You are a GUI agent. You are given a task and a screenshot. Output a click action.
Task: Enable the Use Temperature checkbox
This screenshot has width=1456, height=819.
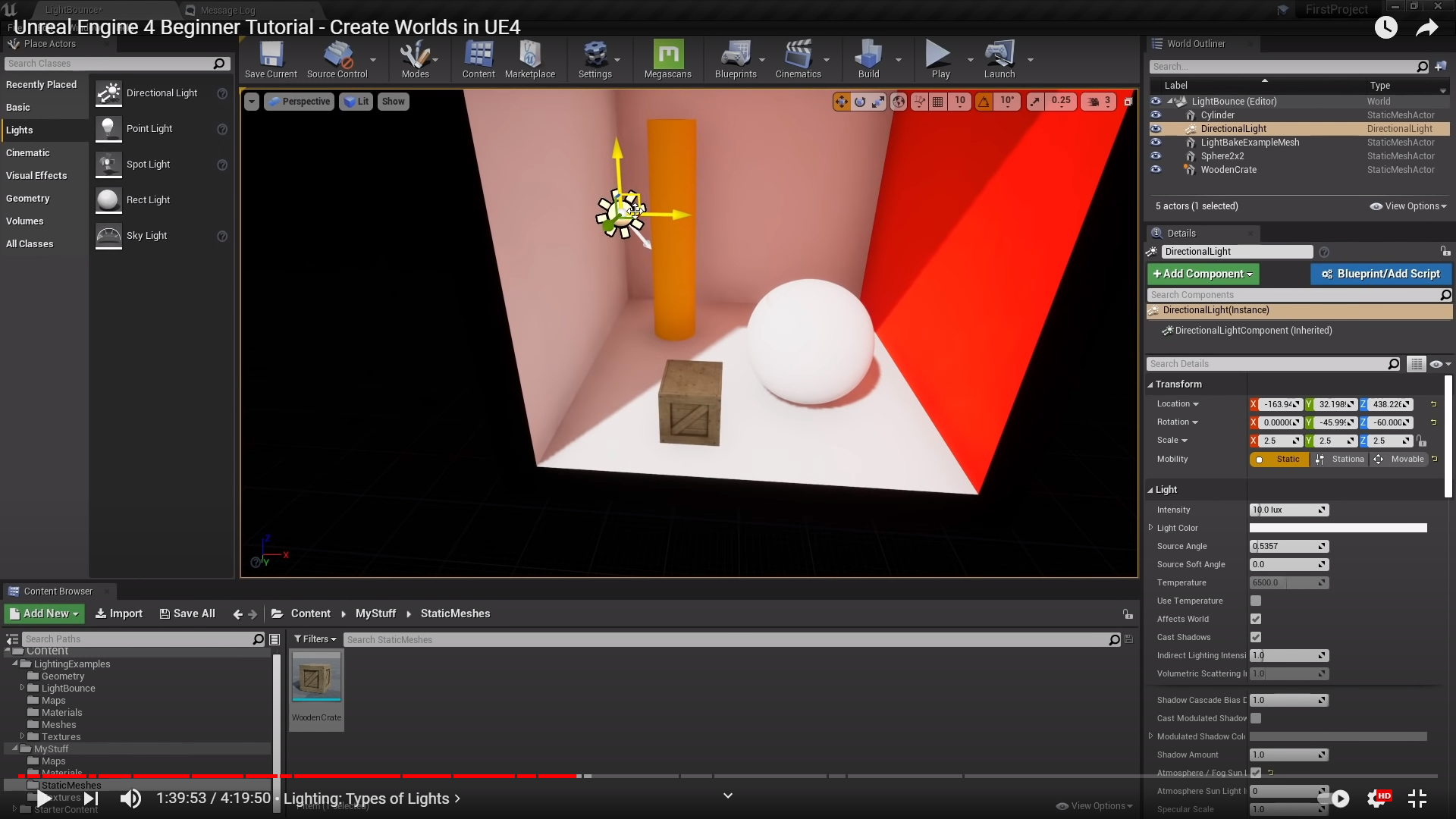tap(1256, 601)
